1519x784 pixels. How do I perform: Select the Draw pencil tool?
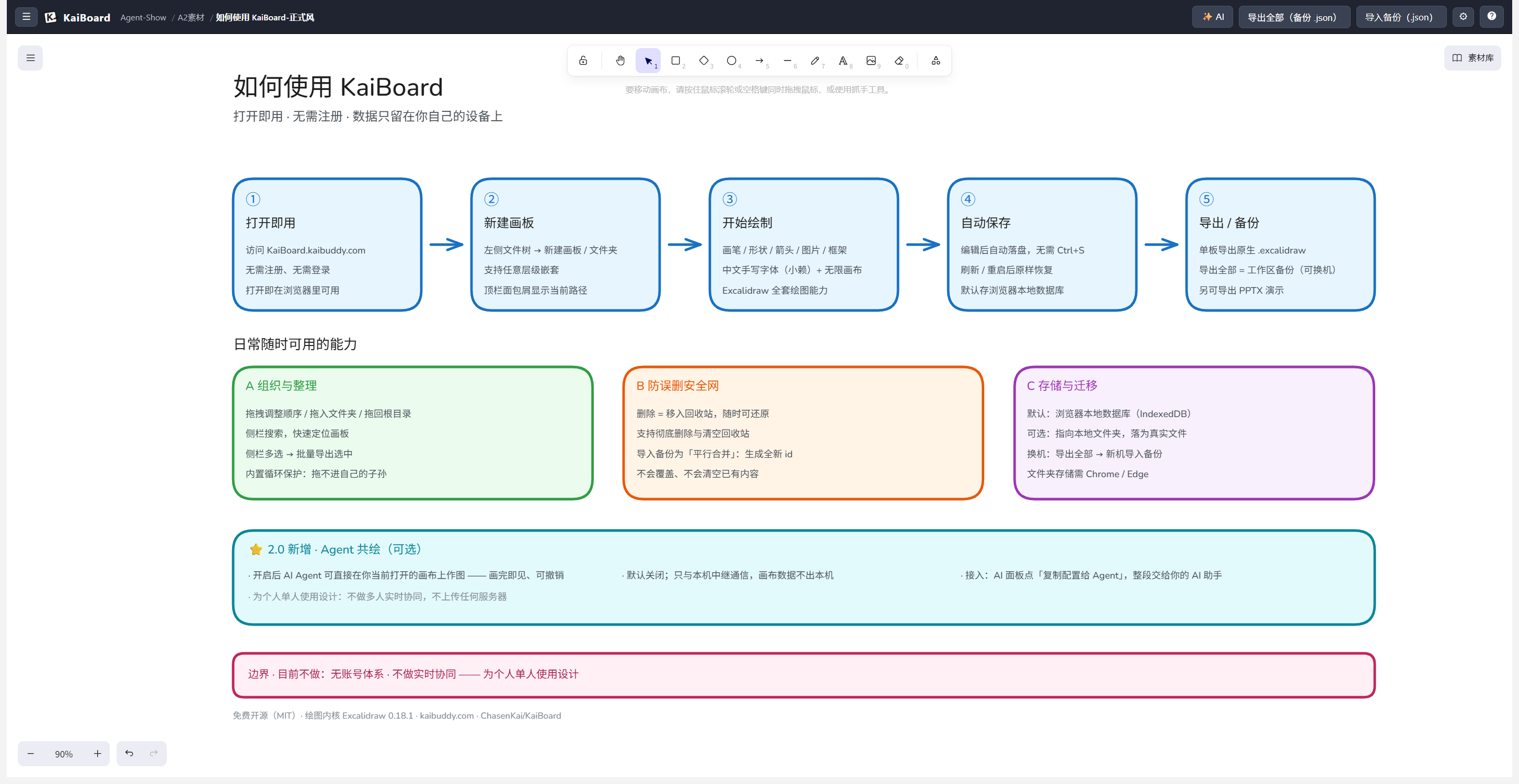point(815,61)
